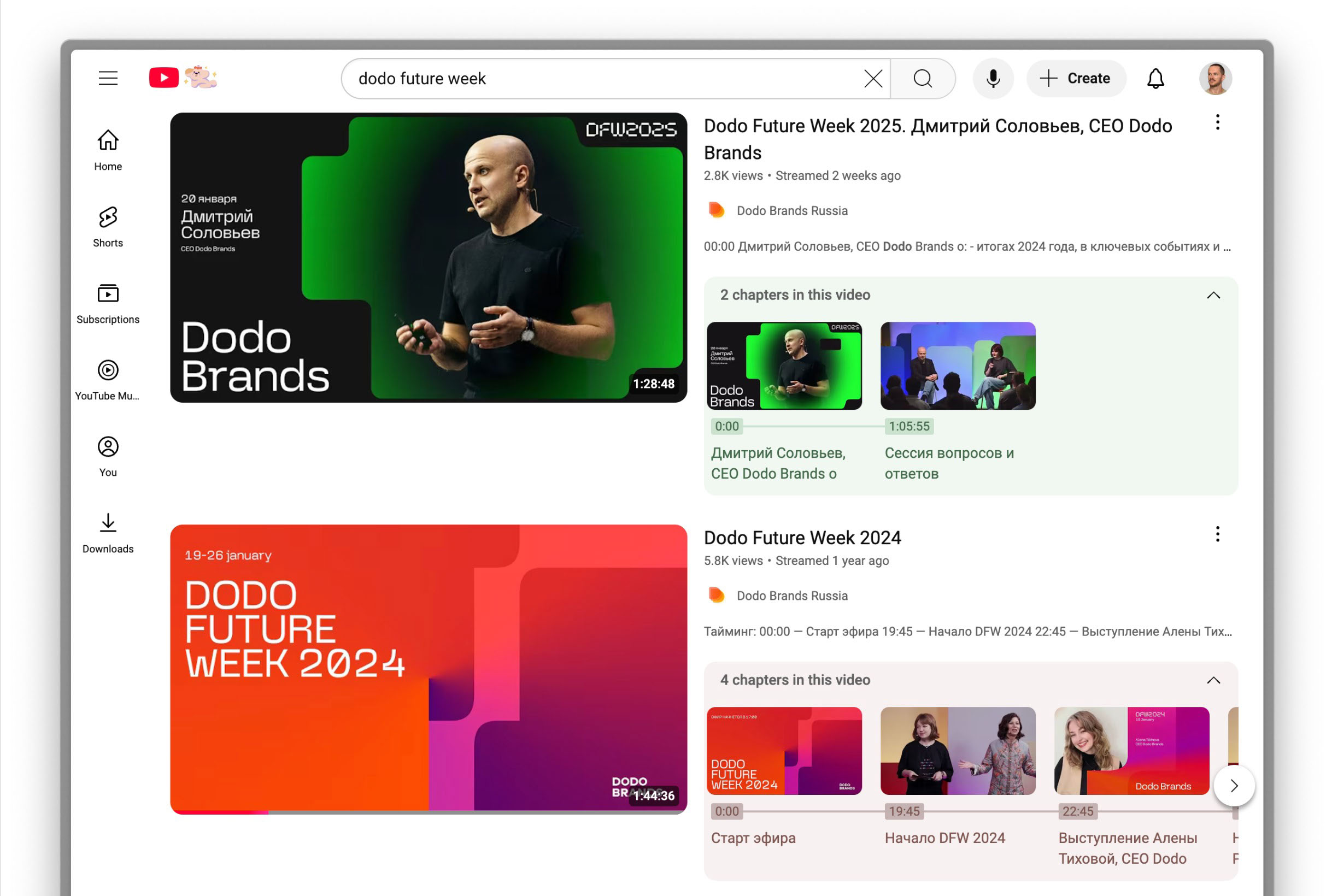
Task: Collapse the 2 chapters section
Action: (x=1212, y=295)
